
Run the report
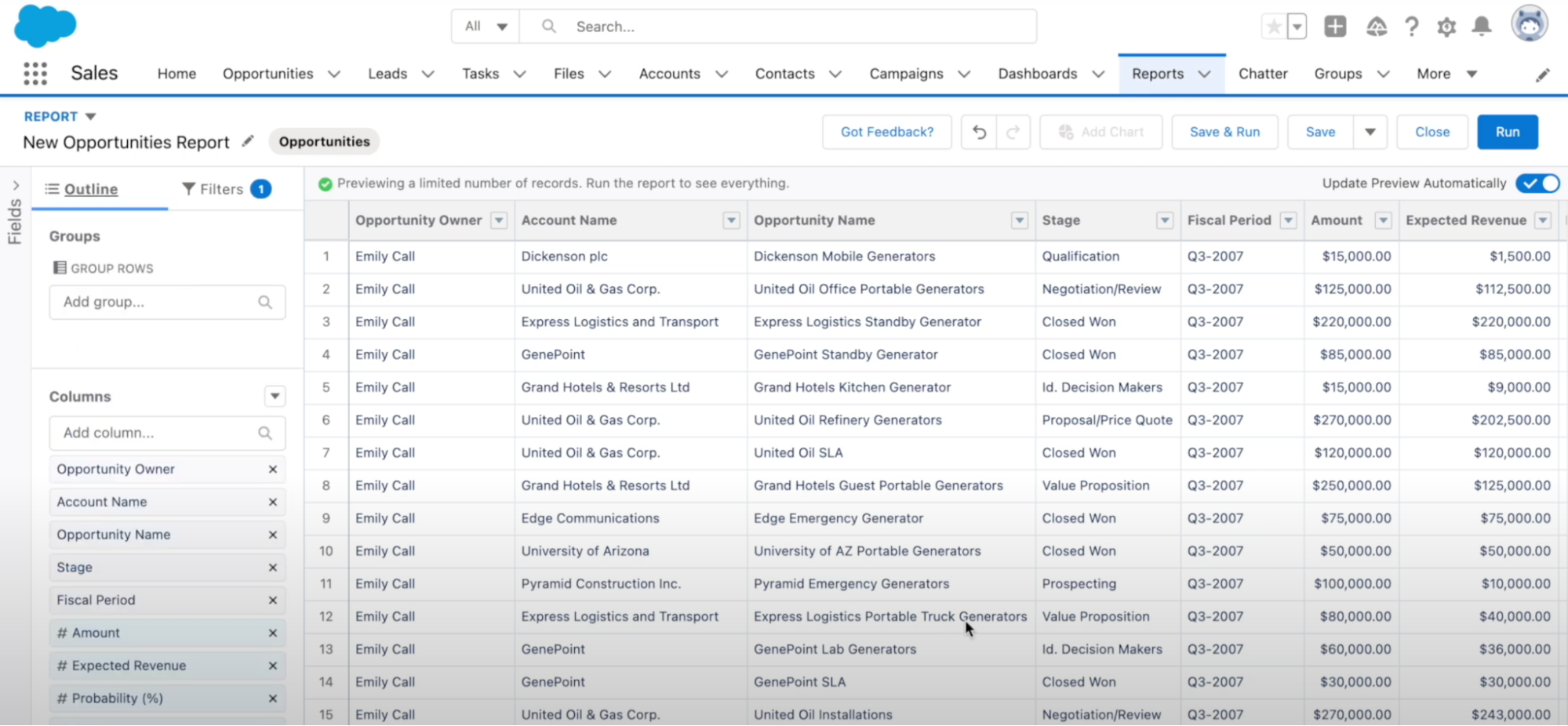(x=1506, y=132)
